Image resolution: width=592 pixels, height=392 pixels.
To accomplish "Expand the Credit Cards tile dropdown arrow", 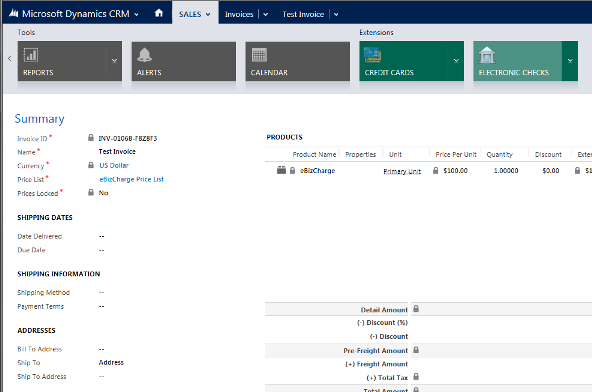I will click(456, 61).
